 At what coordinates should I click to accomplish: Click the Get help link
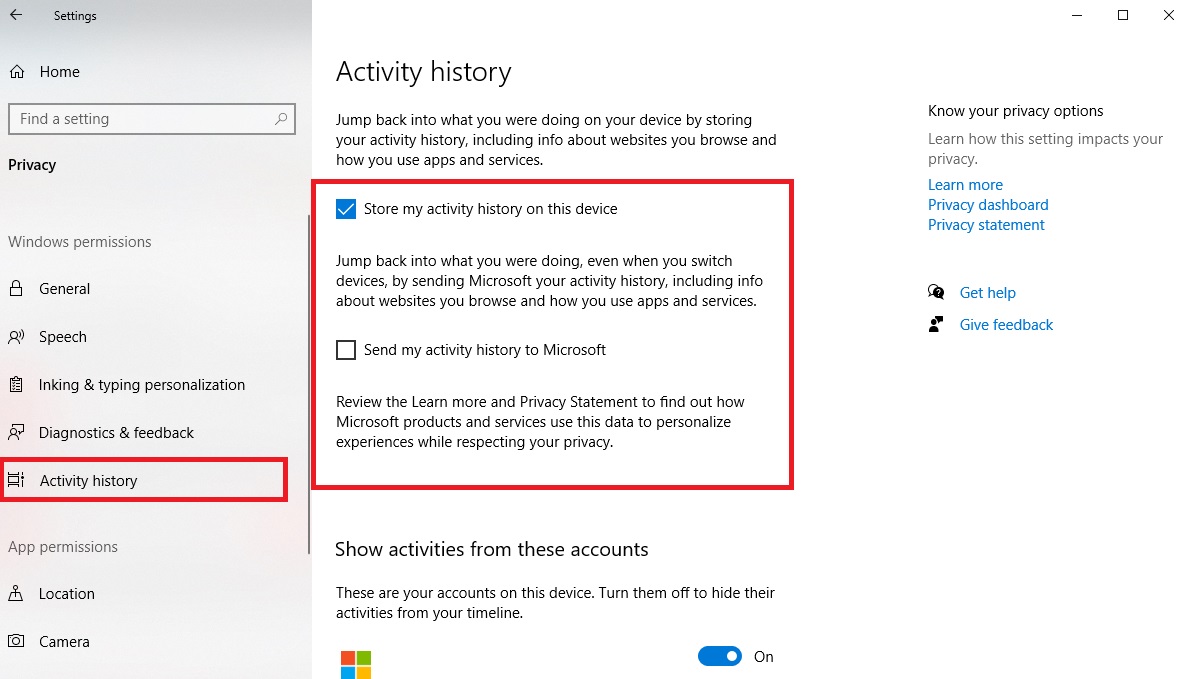[987, 293]
